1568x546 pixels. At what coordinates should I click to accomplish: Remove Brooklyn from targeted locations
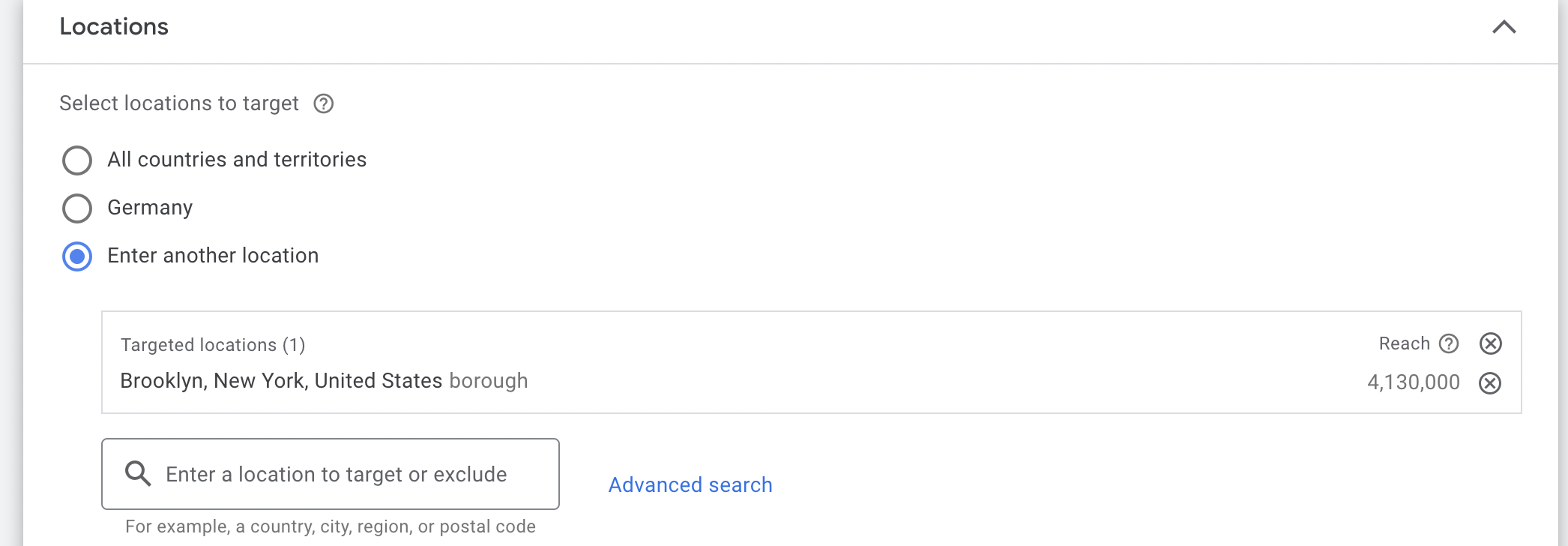[x=1490, y=383]
